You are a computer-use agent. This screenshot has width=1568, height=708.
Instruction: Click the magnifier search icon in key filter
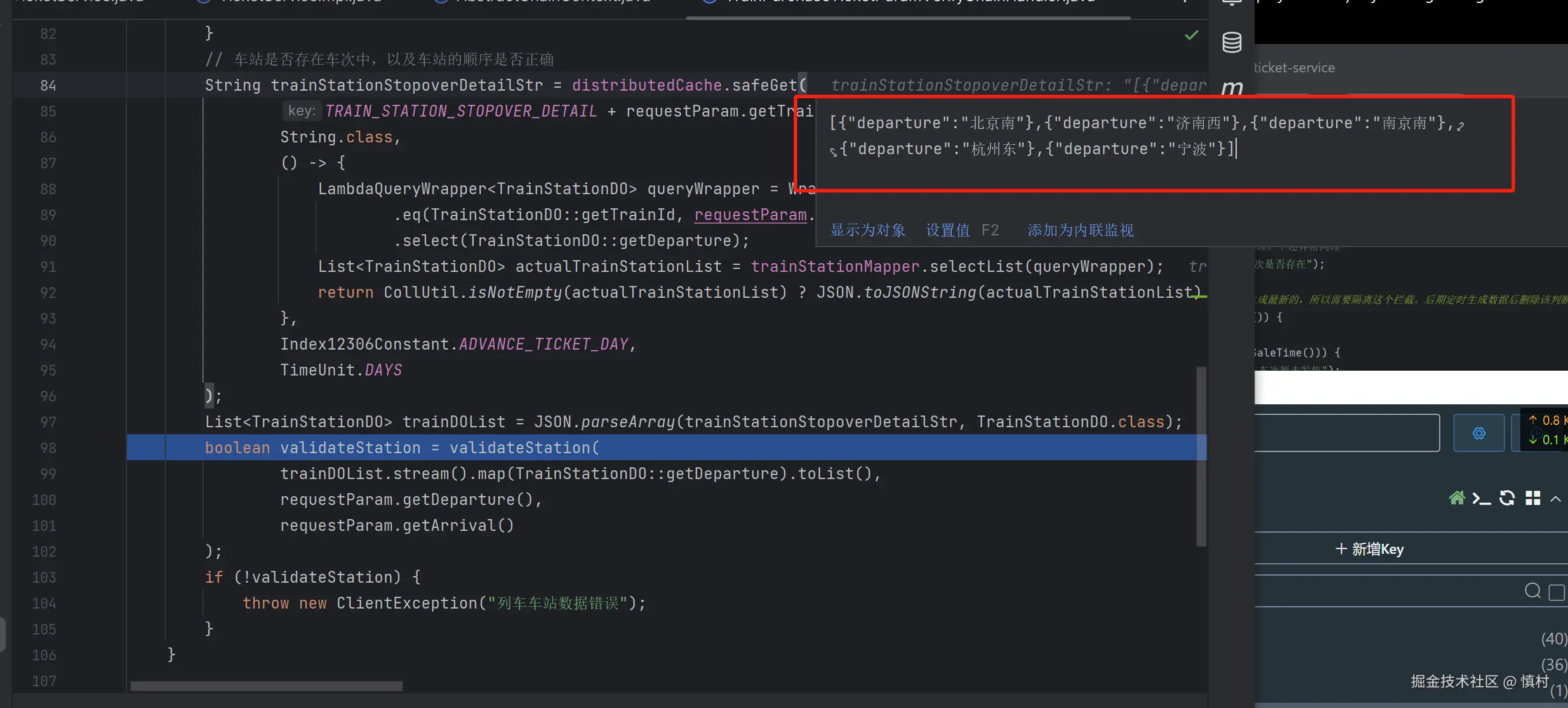[1532, 590]
